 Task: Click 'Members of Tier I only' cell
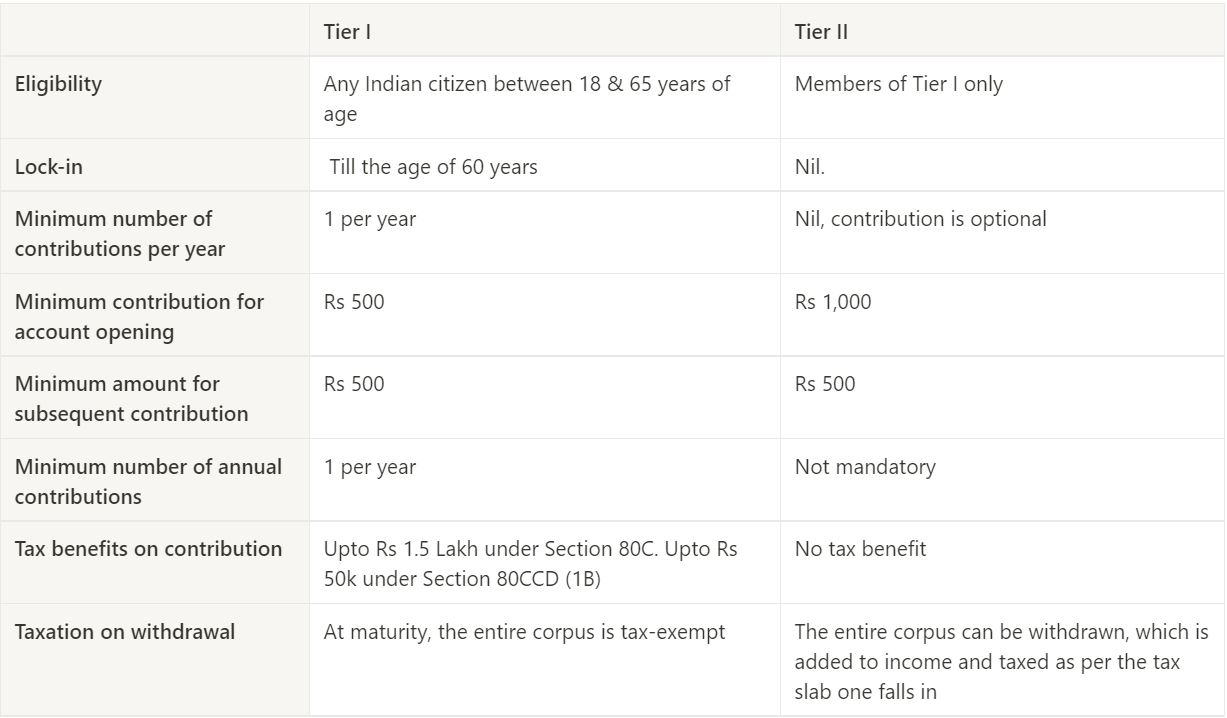coord(899,84)
